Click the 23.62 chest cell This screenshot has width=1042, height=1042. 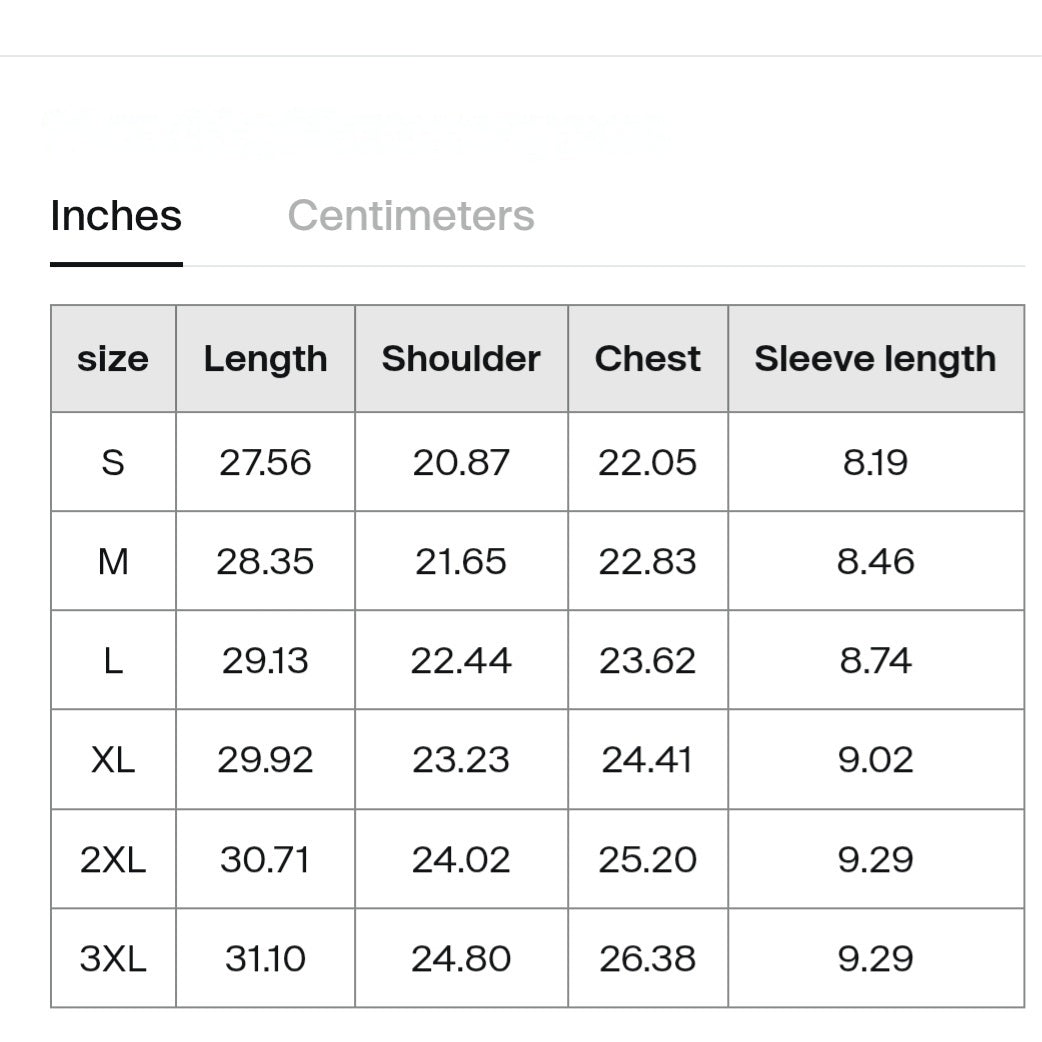click(648, 661)
